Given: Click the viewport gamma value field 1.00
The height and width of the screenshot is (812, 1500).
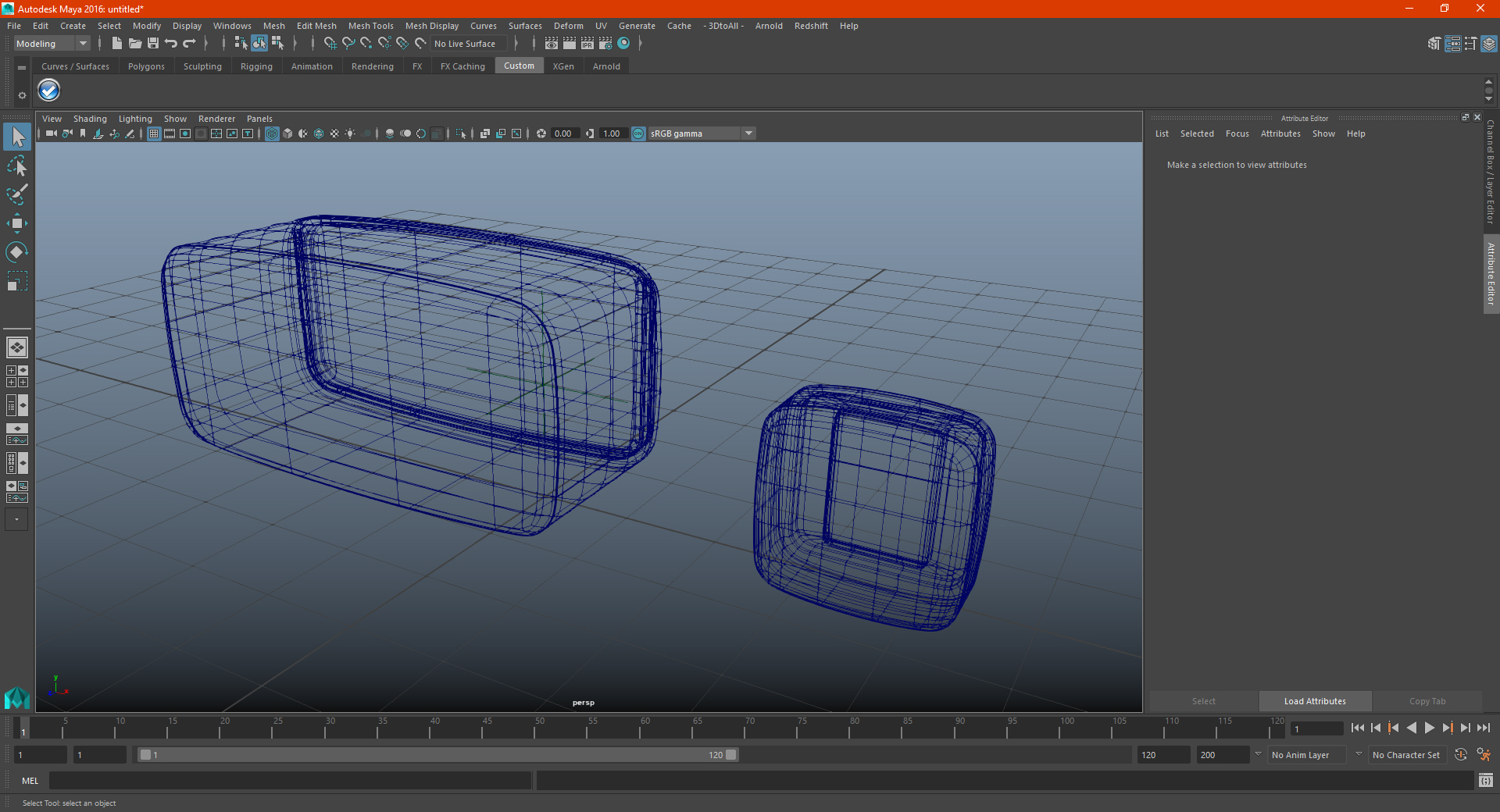Looking at the screenshot, I should coord(612,134).
